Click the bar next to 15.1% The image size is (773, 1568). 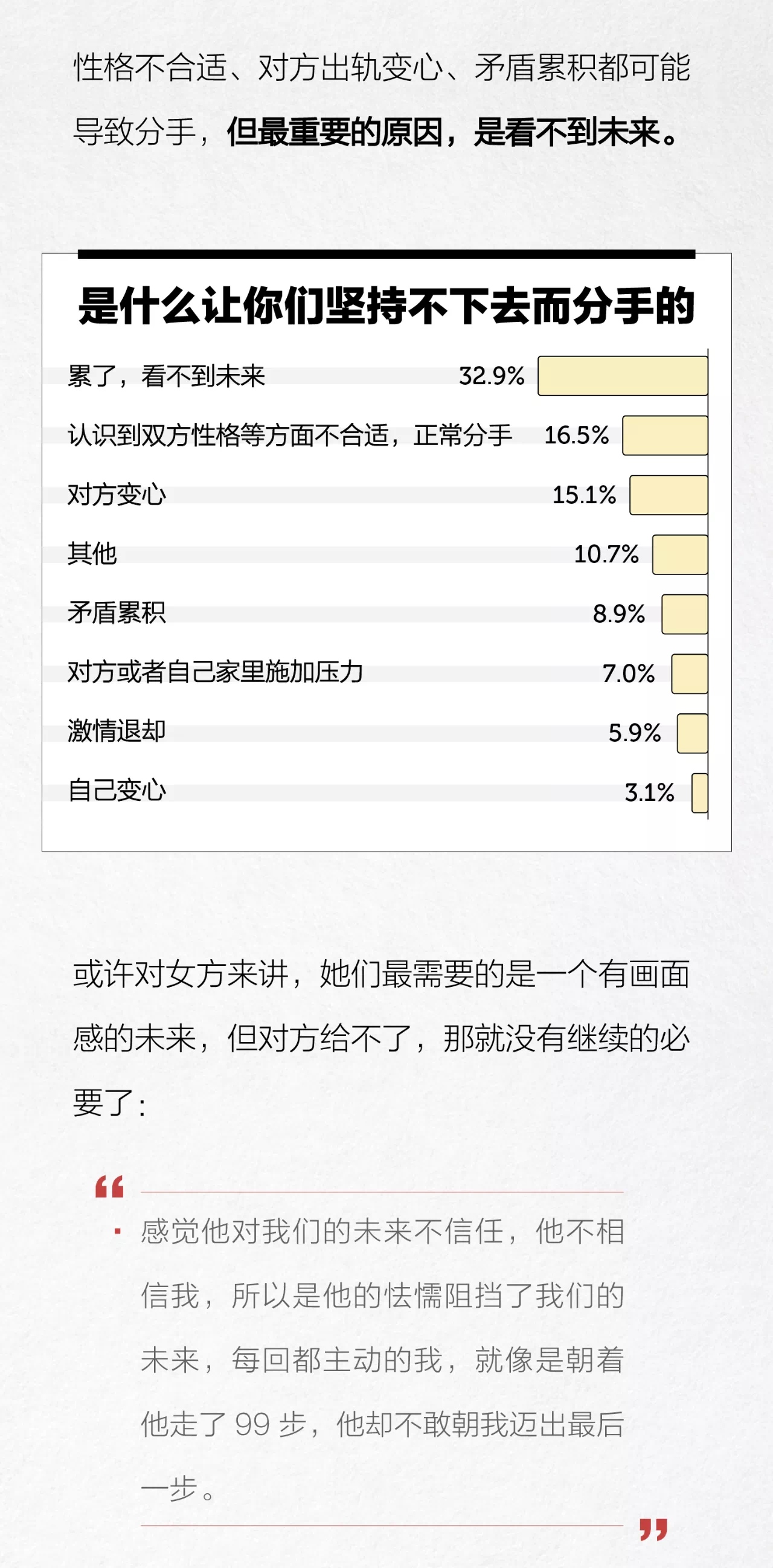click(x=669, y=495)
